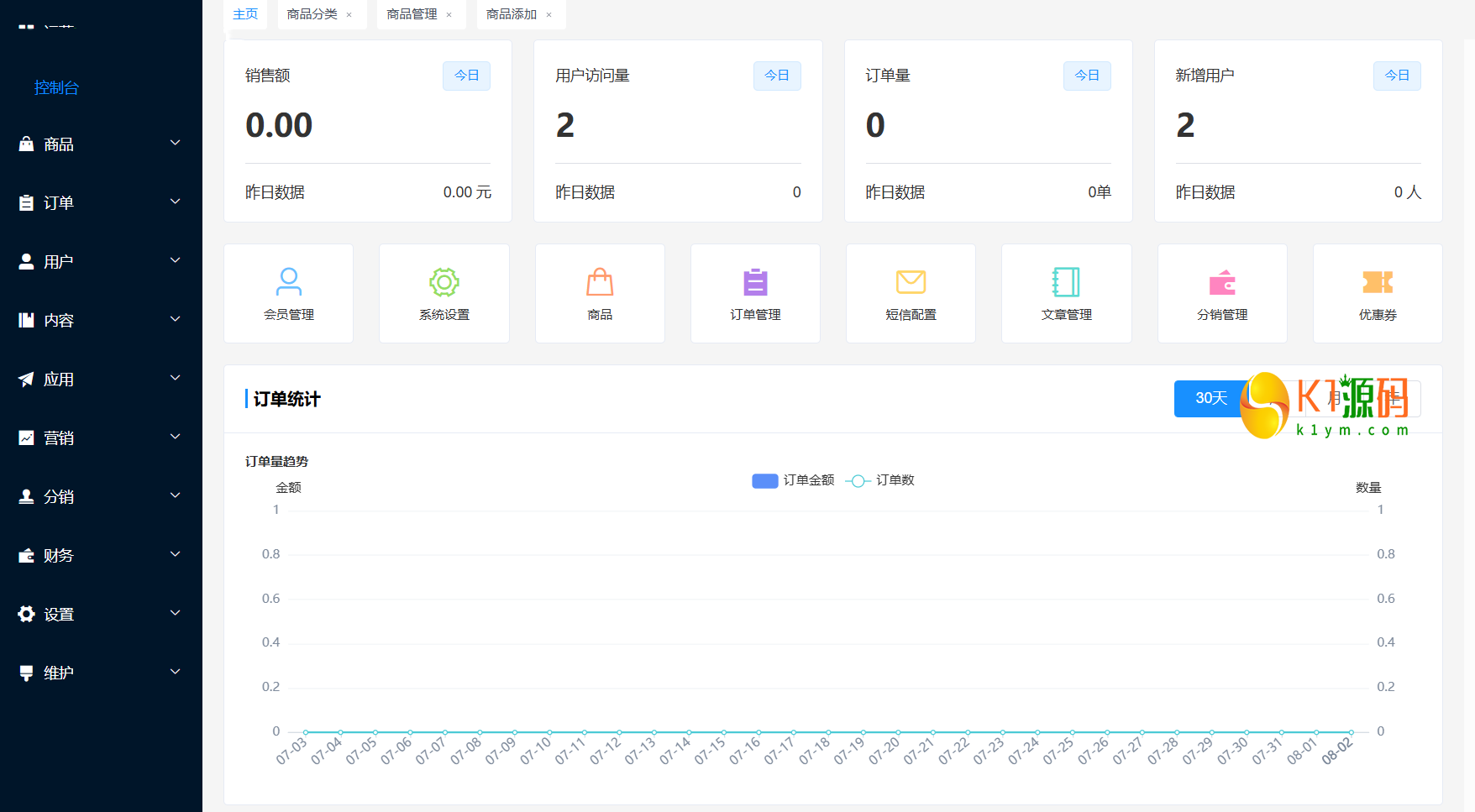Click the 今日 badge on 用户访问量 card

(777, 76)
